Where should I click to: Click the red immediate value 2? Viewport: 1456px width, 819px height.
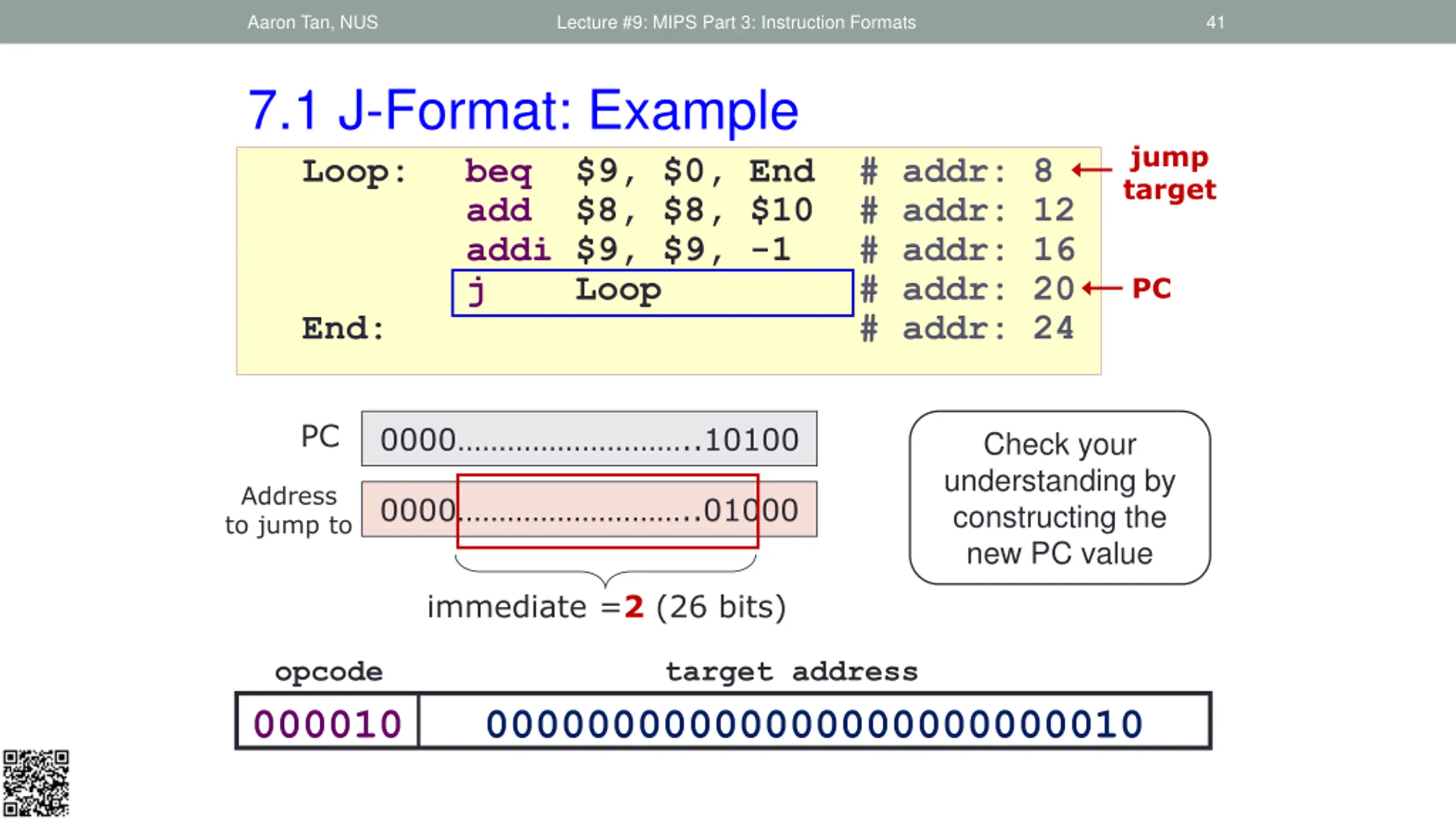click(x=634, y=606)
